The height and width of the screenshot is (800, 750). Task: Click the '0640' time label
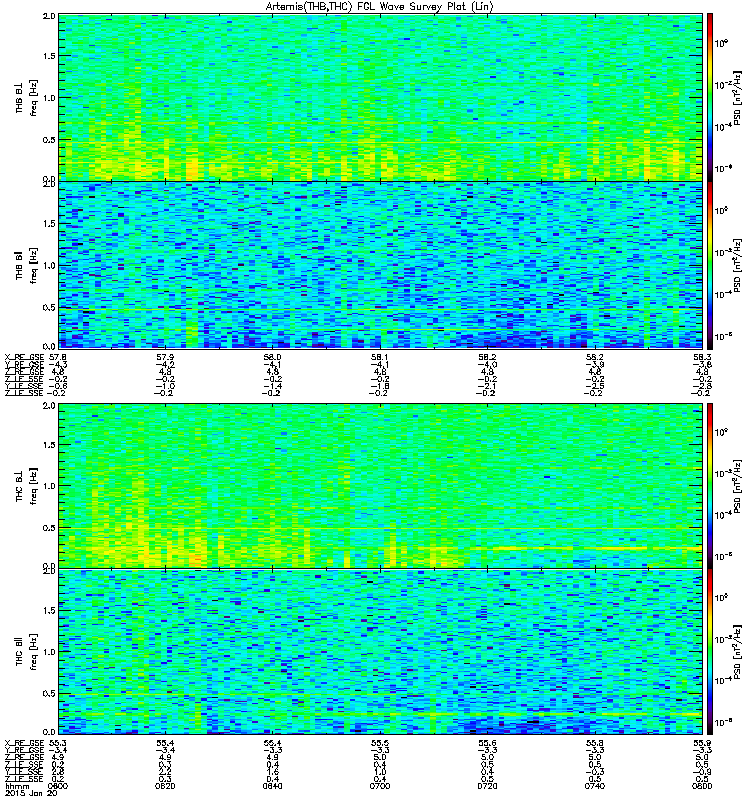pos(272,786)
